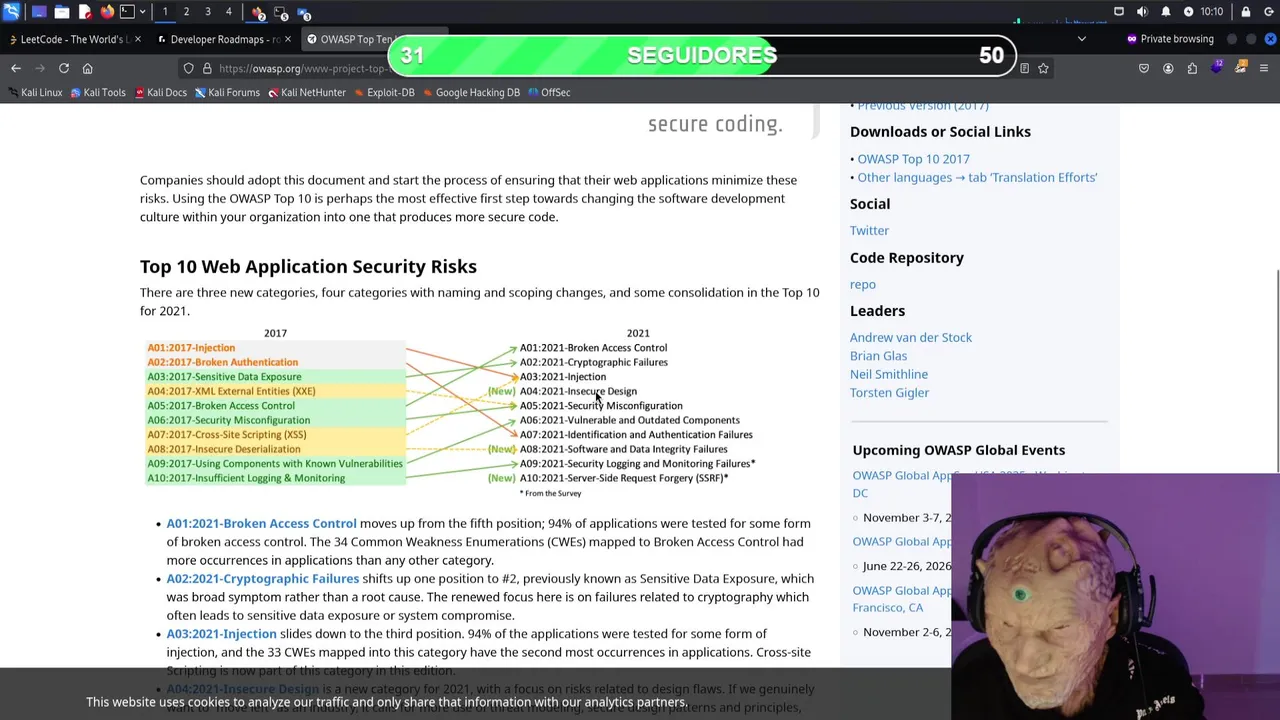Open Kali NetHunter bookmark
This screenshot has width=1280, height=720.
(306, 92)
